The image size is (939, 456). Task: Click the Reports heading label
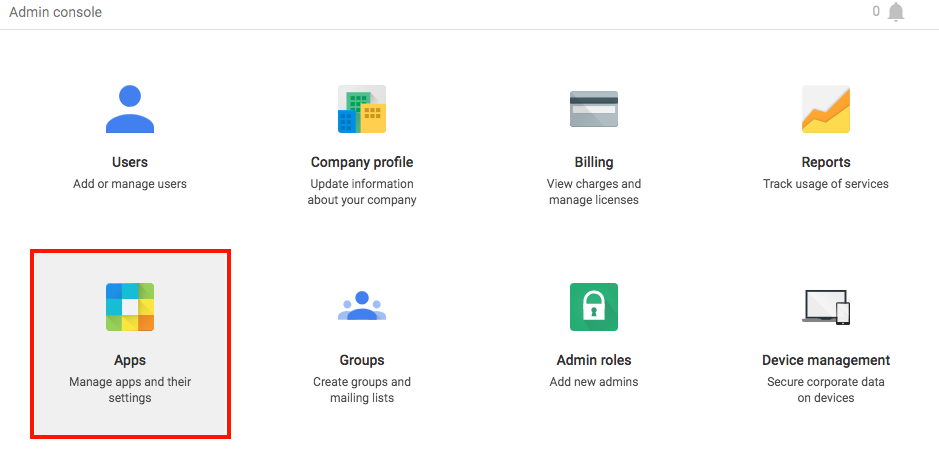tap(826, 162)
